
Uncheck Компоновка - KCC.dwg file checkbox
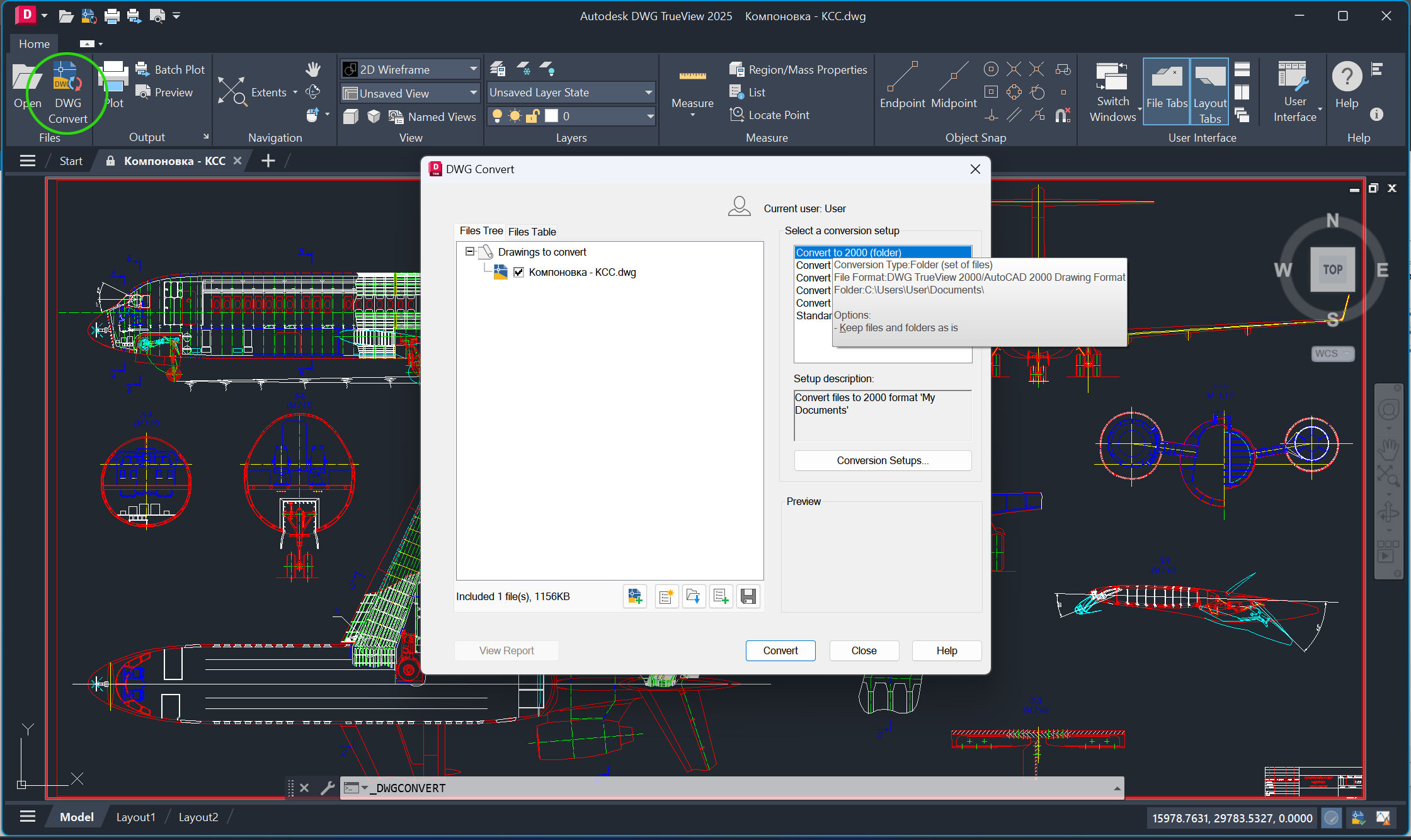coord(518,272)
